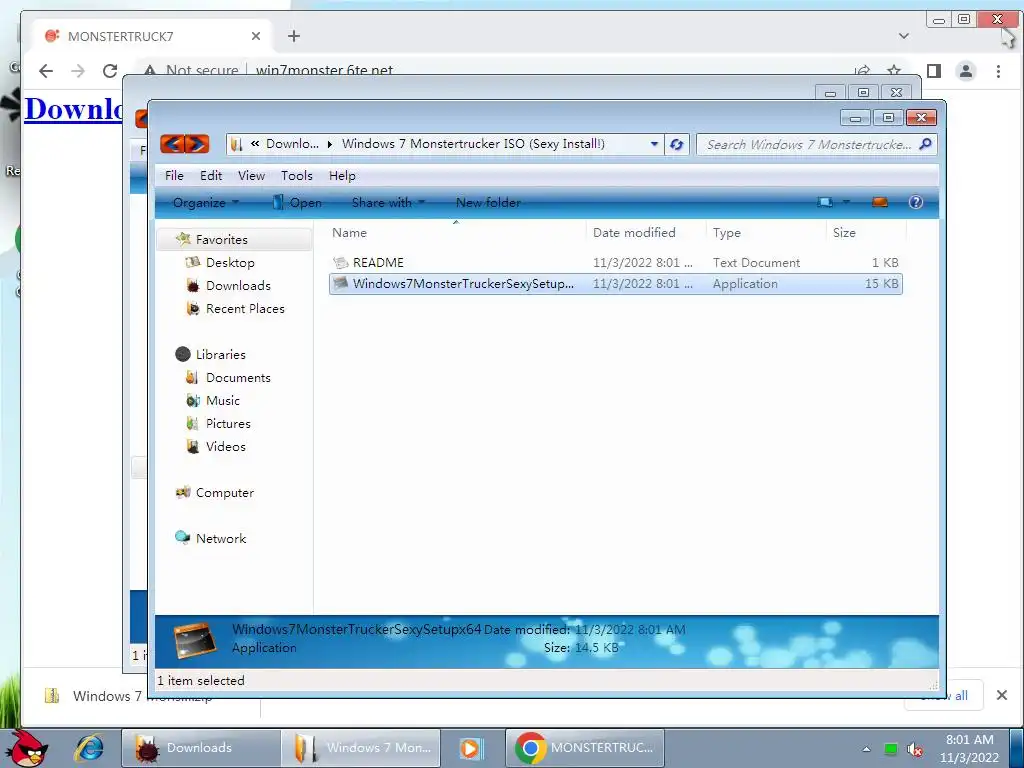
Task: Open Recent Places in Favorites
Action: 245,308
